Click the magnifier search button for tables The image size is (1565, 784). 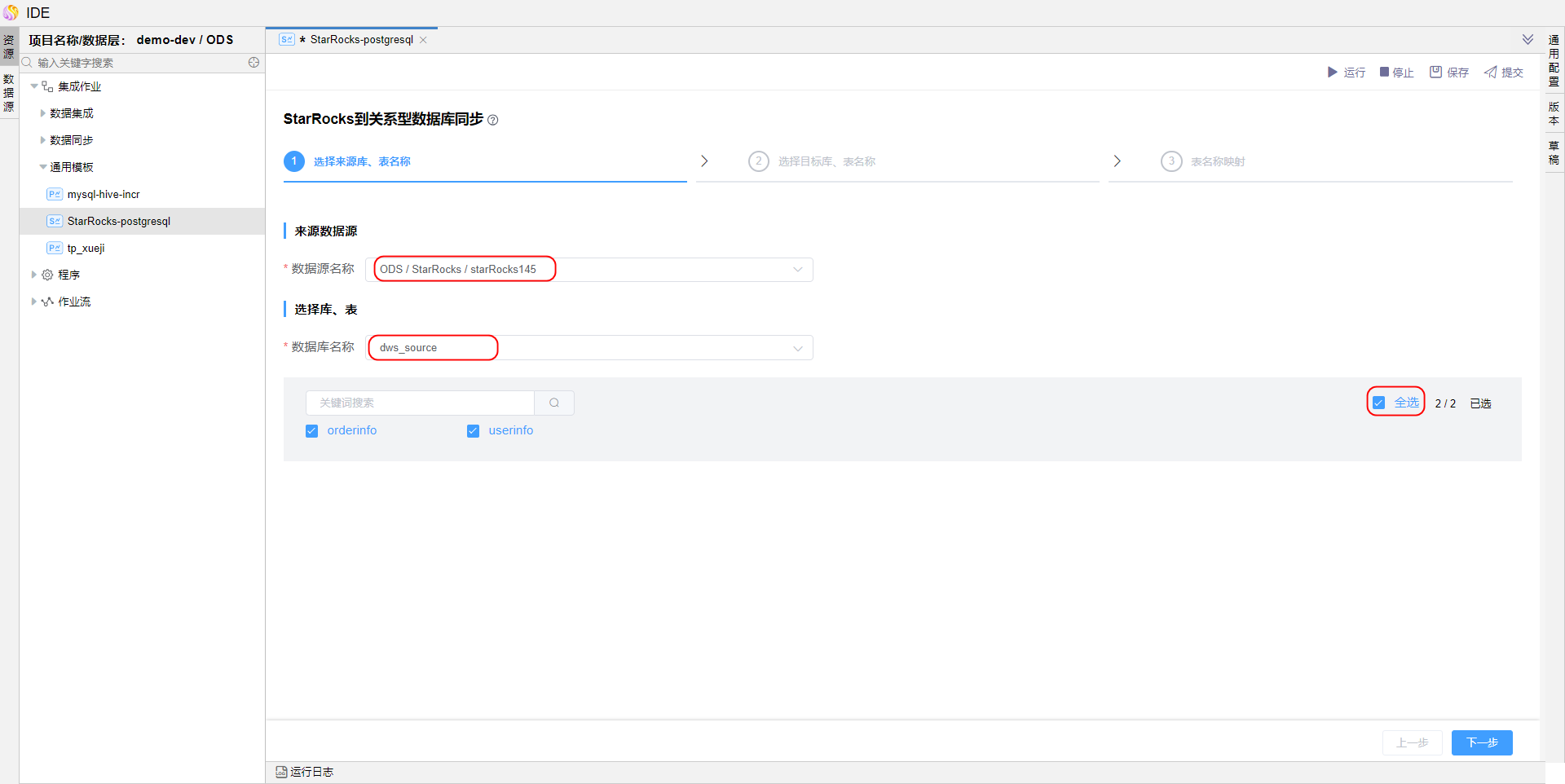(554, 403)
